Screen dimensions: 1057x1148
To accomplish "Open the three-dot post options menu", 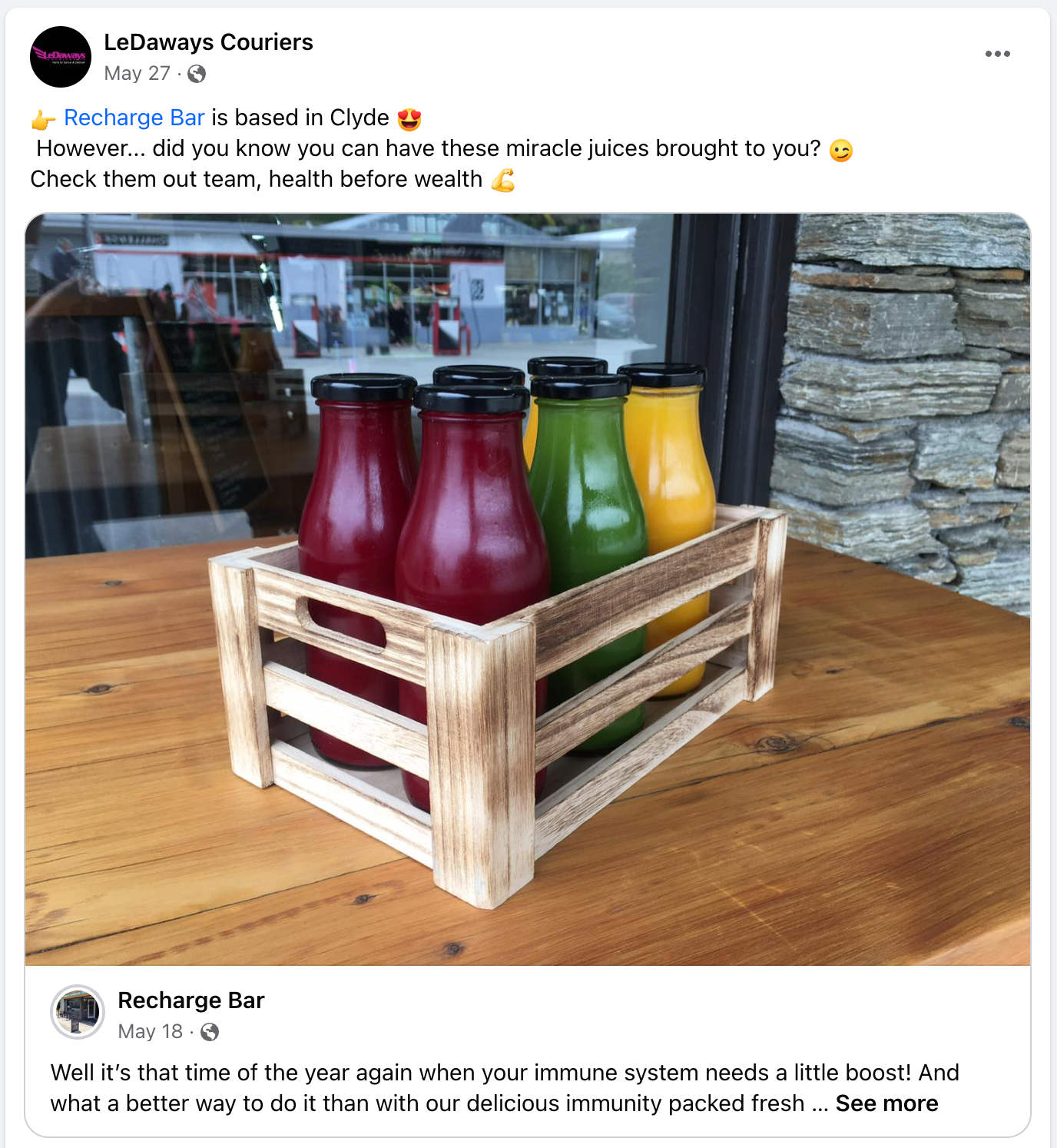I will click(997, 54).
